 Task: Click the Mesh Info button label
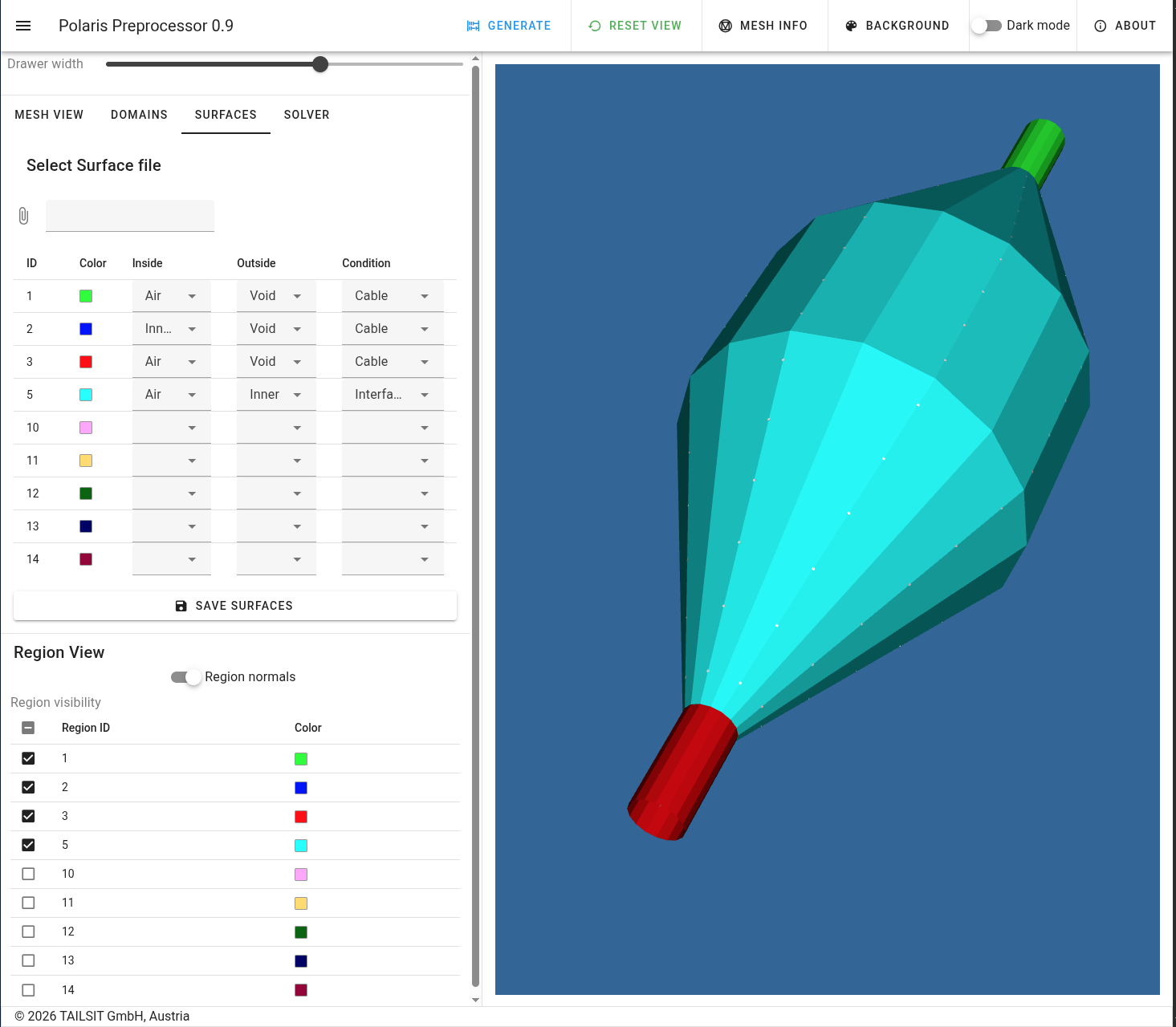point(774,26)
